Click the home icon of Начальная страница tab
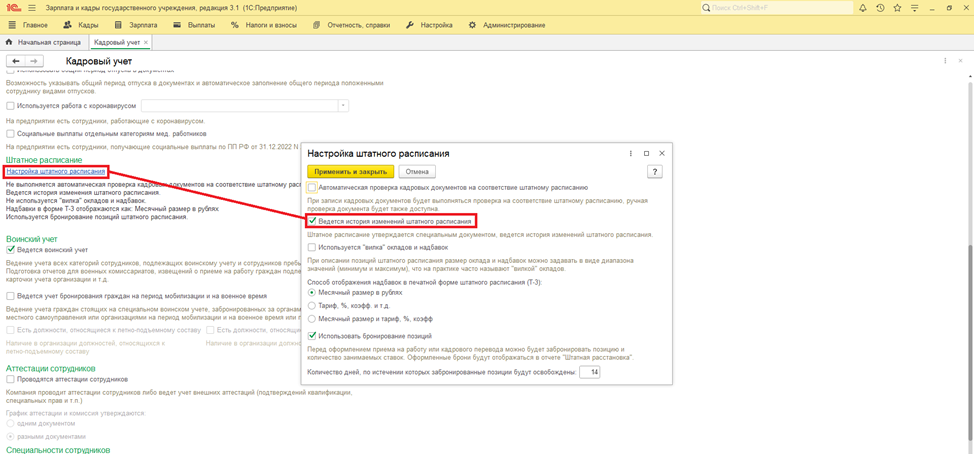The width and height of the screenshot is (974, 454). 9,42
